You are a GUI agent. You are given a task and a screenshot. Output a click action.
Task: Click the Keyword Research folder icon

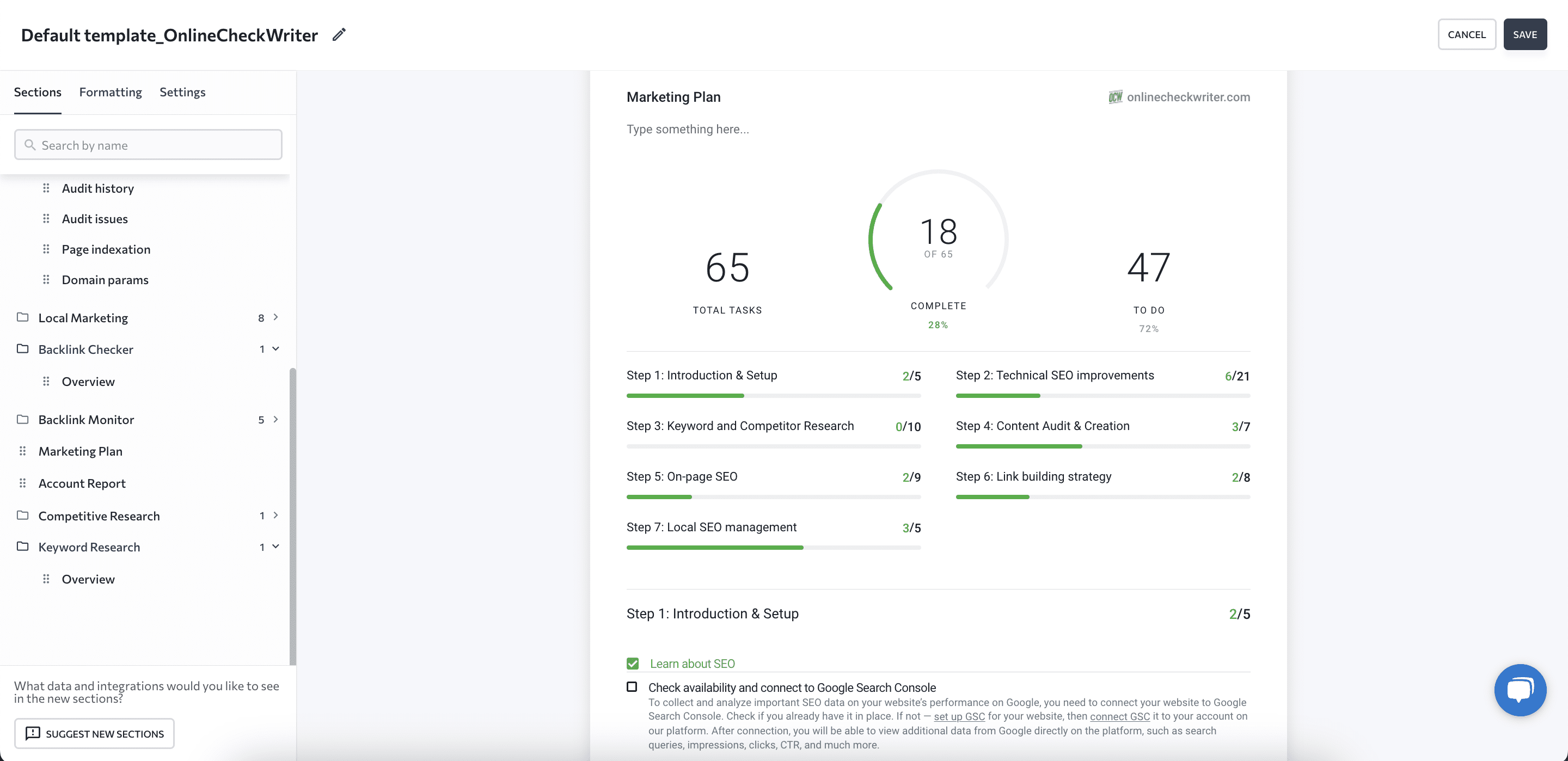click(22, 547)
